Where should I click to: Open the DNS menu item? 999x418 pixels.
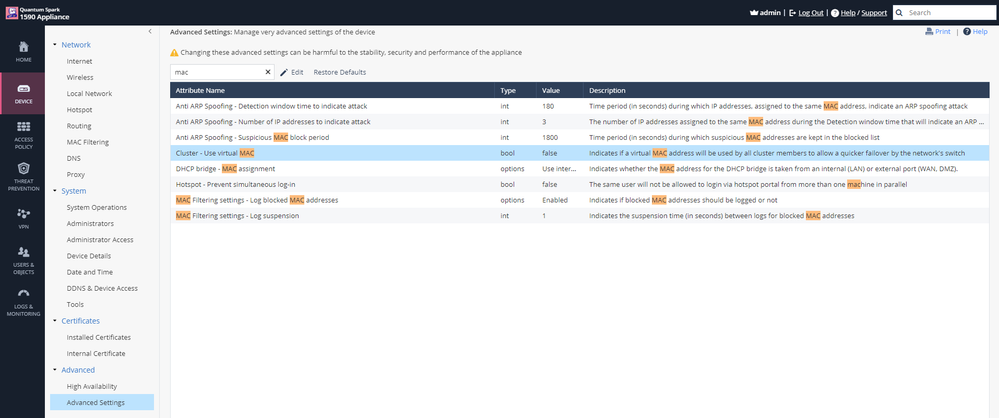point(73,158)
